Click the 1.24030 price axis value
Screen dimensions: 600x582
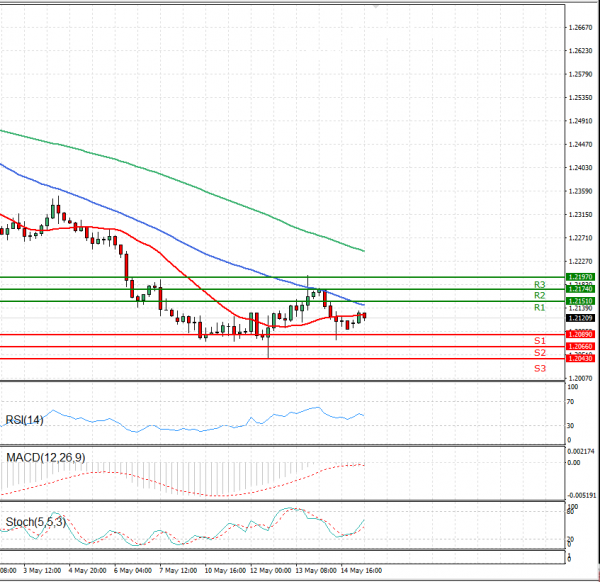pyautogui.click(x=580, y=168)
